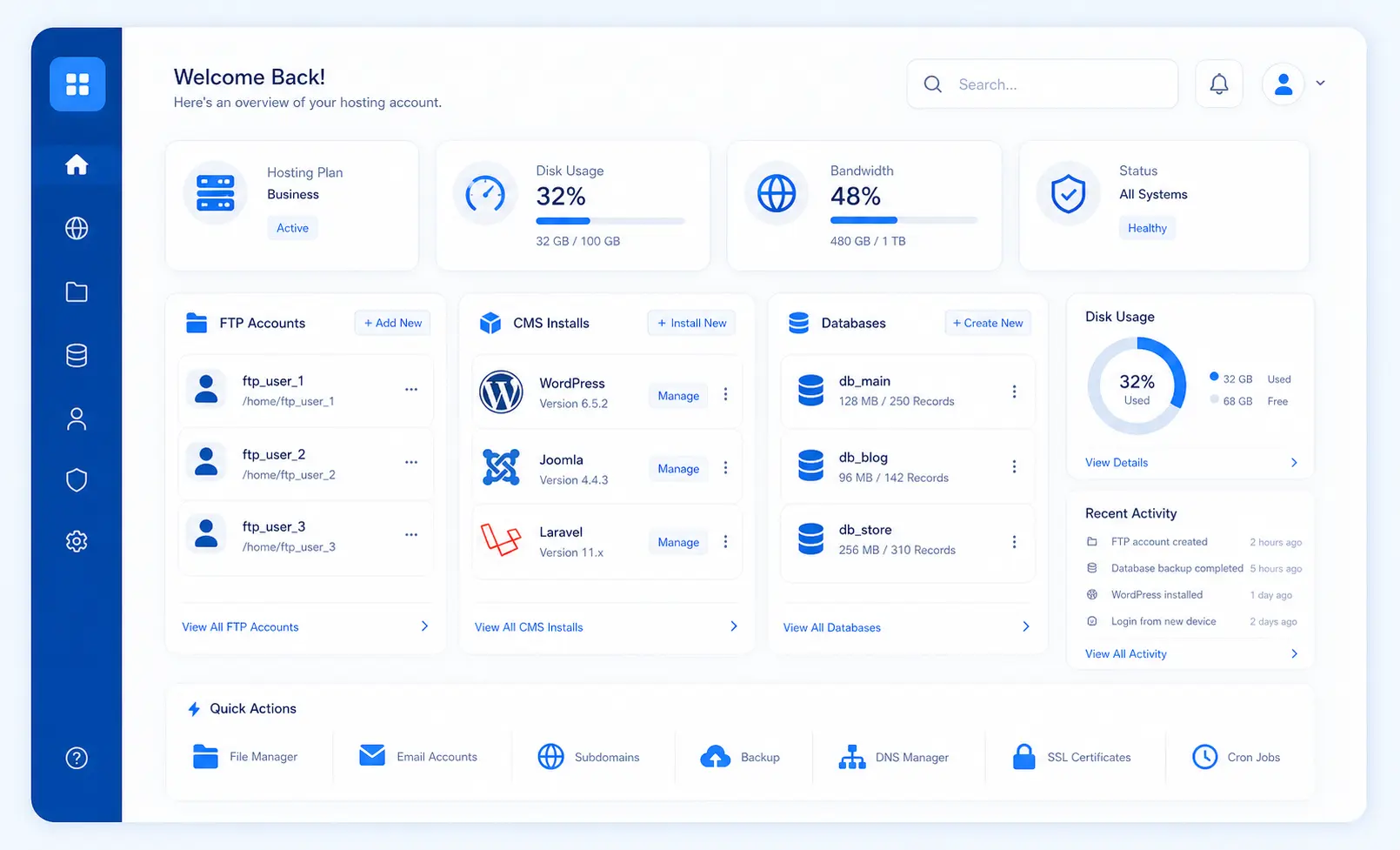Image resolution: width=1400 pixels, height=850 pixels.
Task: Open File Manager quick action
Action: click(x=245, y=757)
